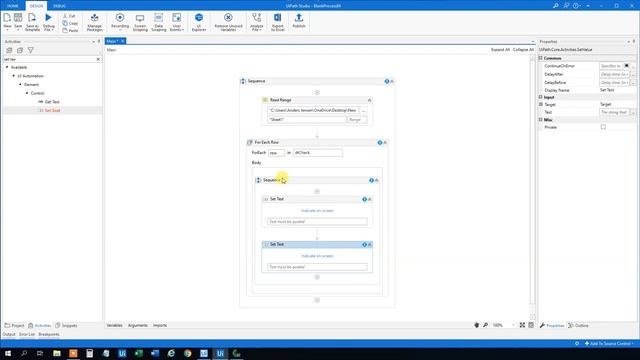
Task: Toggle the Private checkbox
Action: point(603,127)
